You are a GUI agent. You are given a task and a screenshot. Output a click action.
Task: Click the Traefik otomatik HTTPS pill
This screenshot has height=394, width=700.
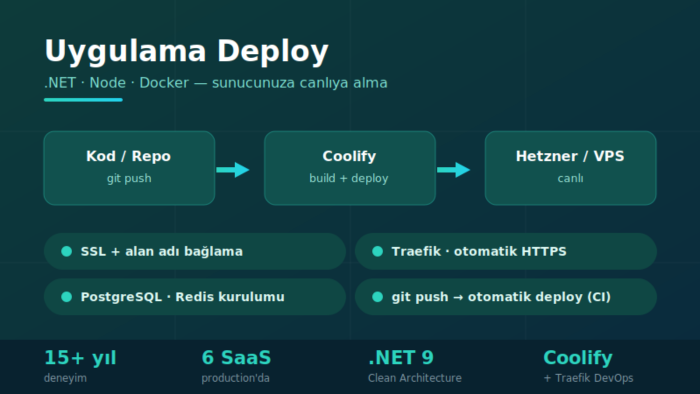coord(506,251)
